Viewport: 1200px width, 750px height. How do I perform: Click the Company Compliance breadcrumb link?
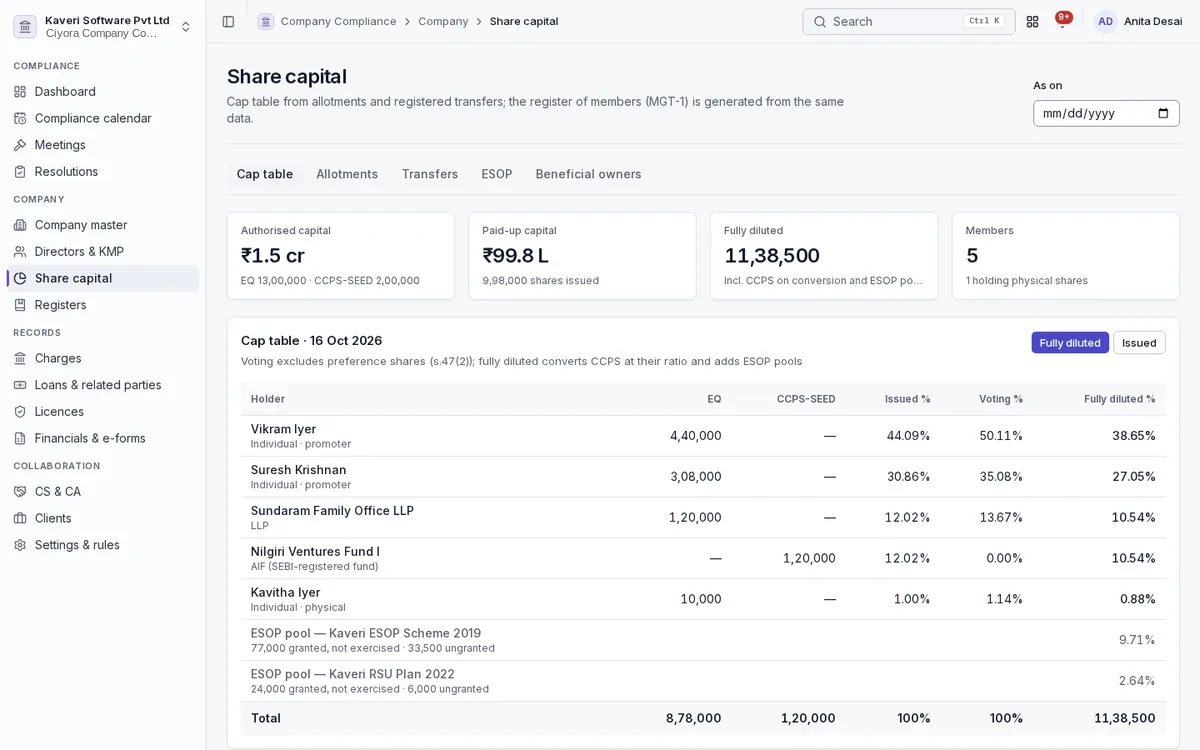point(338,21)
